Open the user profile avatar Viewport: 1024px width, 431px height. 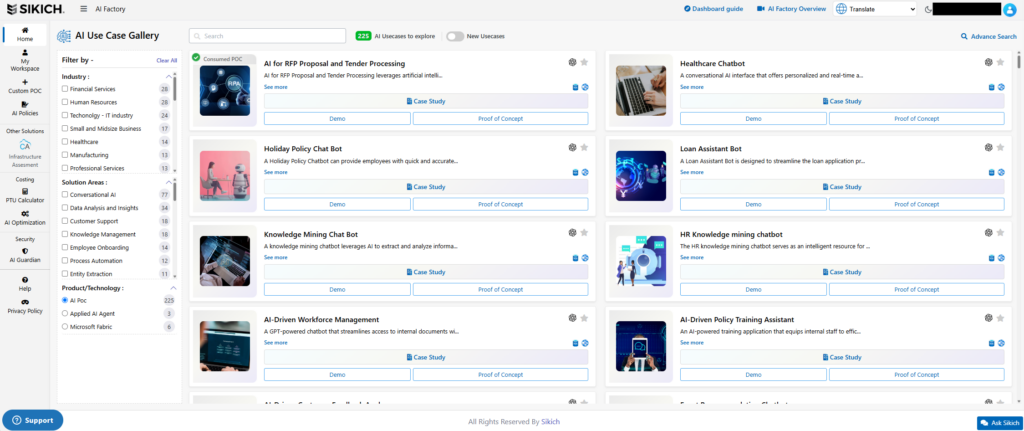pyautogui.click(x=1011, y=9)
